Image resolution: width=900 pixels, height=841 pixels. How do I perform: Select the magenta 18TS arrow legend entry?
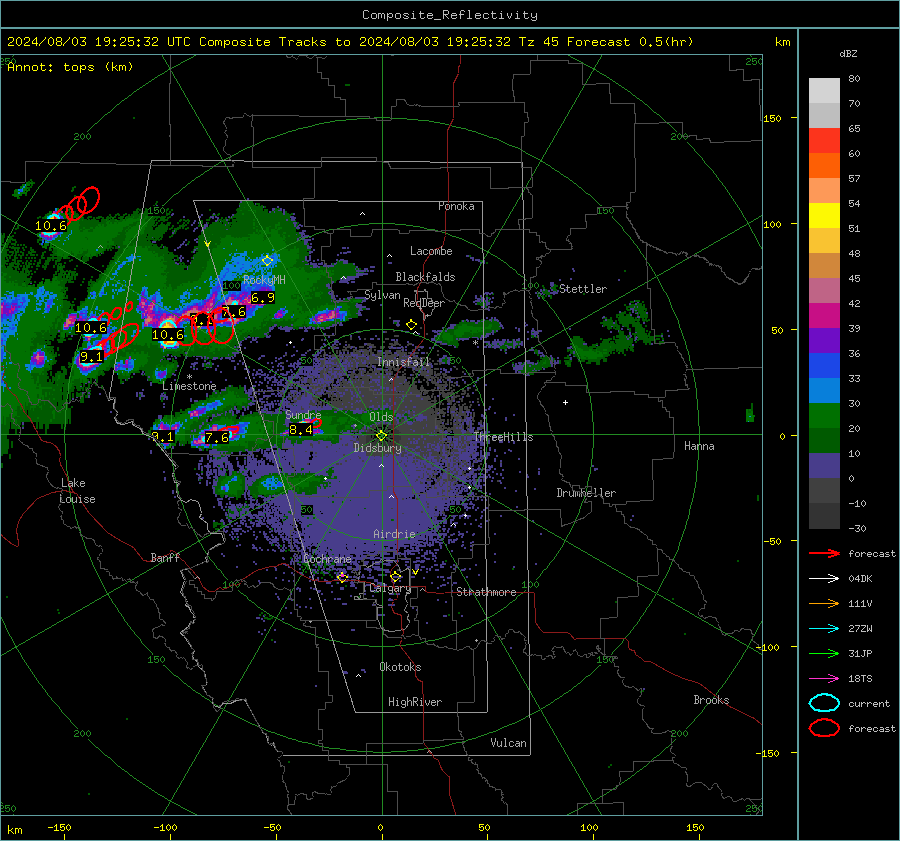pos(824,678)
